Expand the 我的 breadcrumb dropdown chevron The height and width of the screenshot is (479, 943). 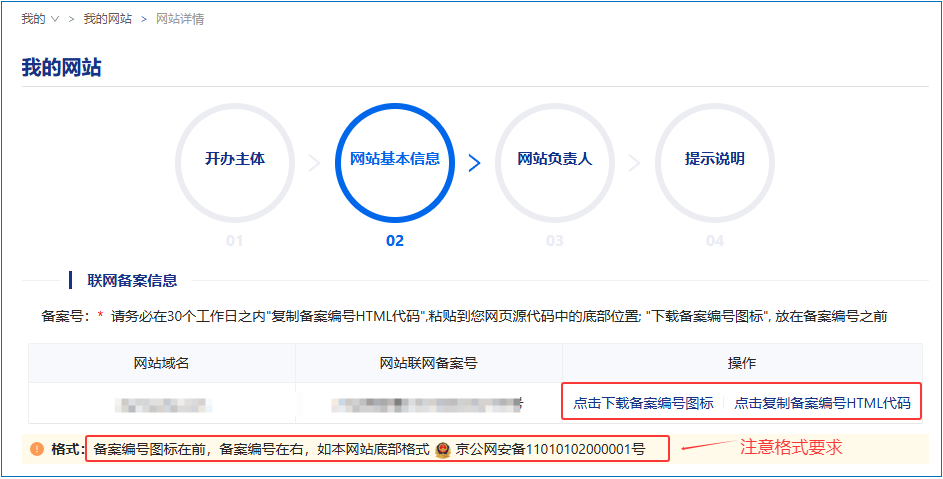tap(54, 19)
